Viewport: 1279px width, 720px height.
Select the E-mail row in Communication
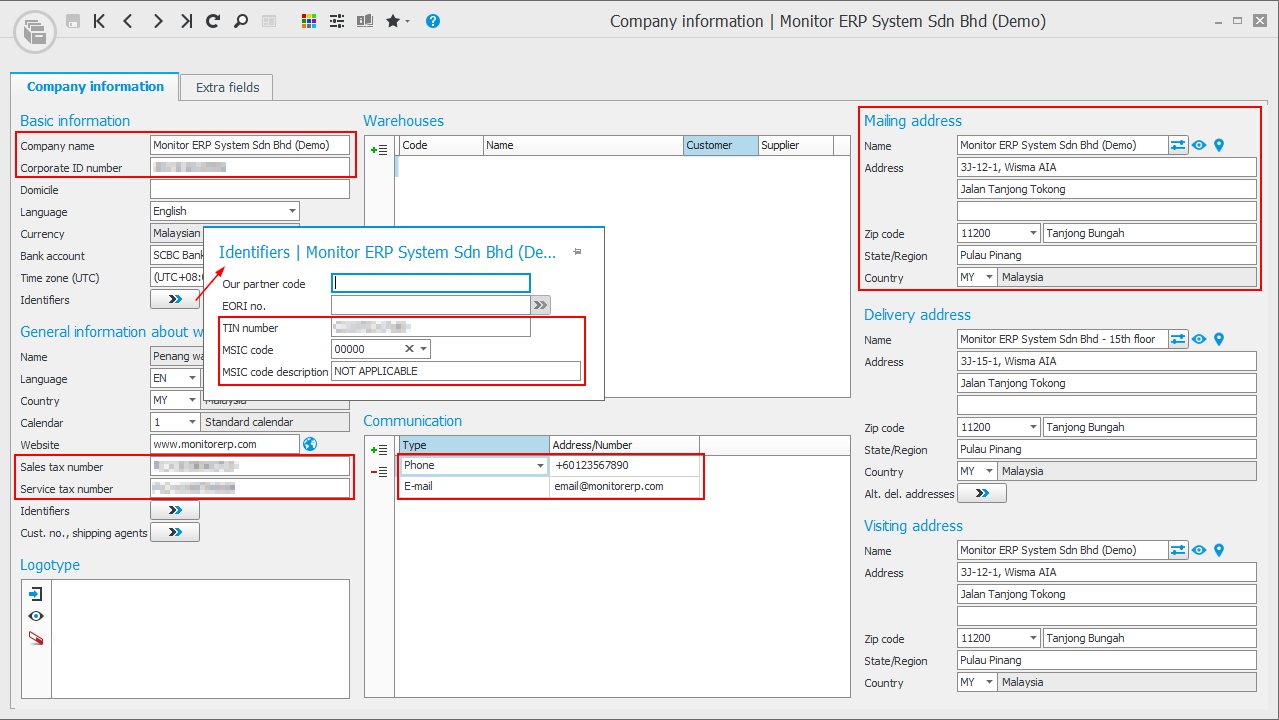(548, 487)
